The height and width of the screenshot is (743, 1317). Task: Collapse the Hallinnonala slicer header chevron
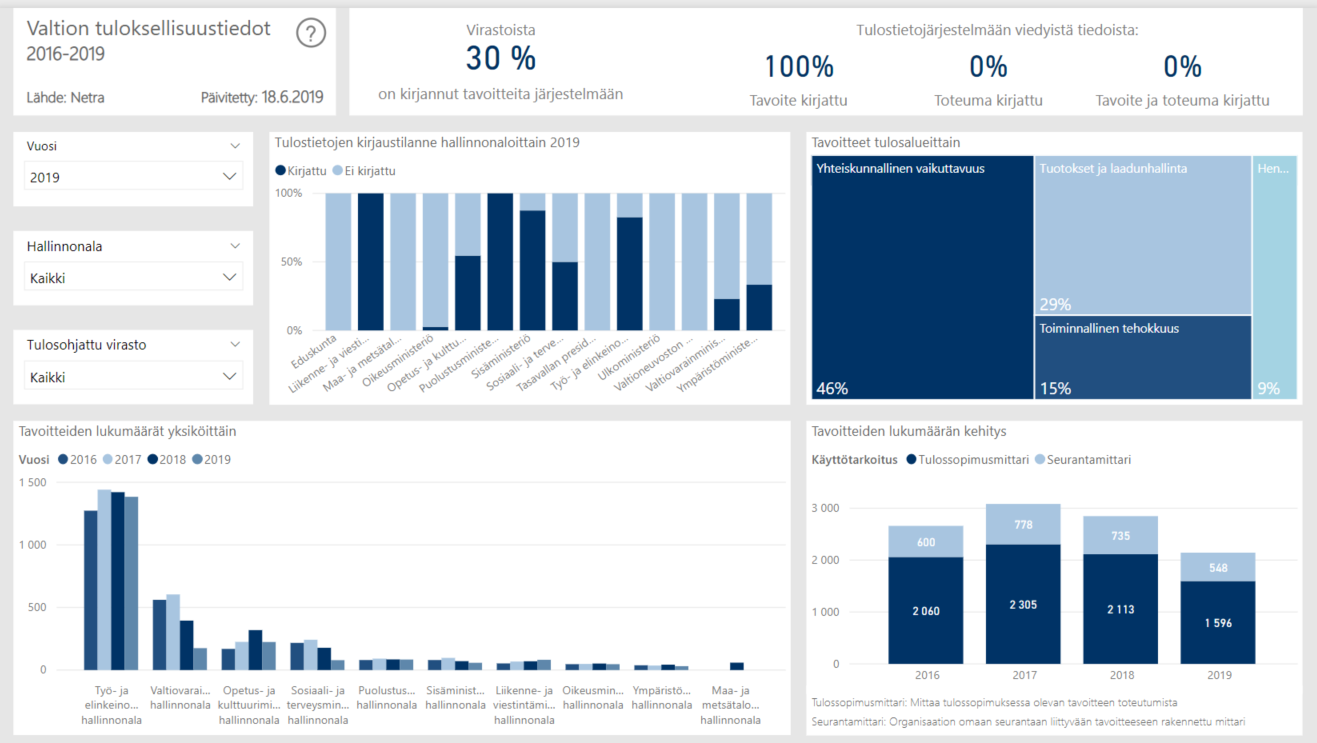(235, 246)
